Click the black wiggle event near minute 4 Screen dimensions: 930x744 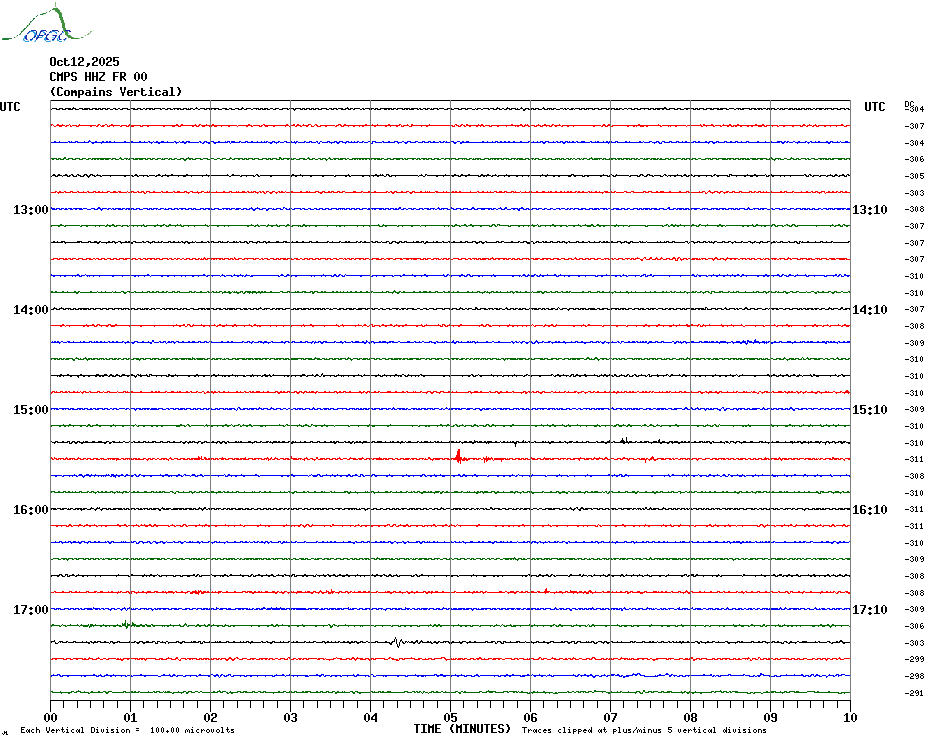(x=396, y=642)
